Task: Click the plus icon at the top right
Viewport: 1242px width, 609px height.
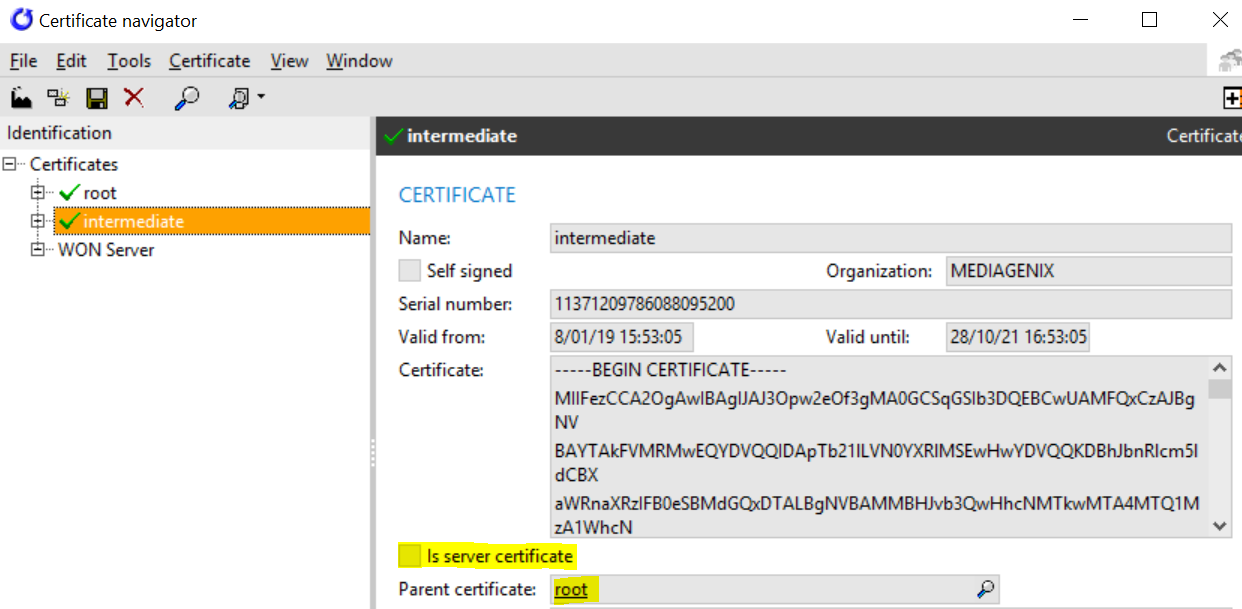Action: (x=1233, y=97)
